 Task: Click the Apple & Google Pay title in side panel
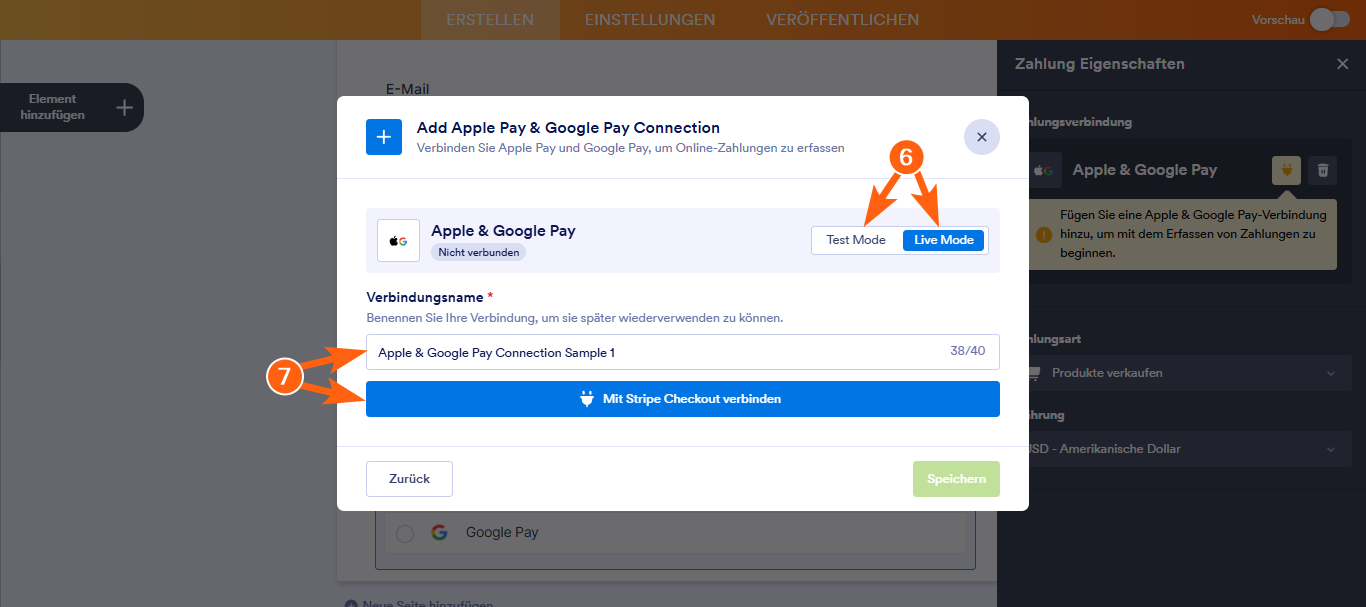click(x=1145, y=170)
